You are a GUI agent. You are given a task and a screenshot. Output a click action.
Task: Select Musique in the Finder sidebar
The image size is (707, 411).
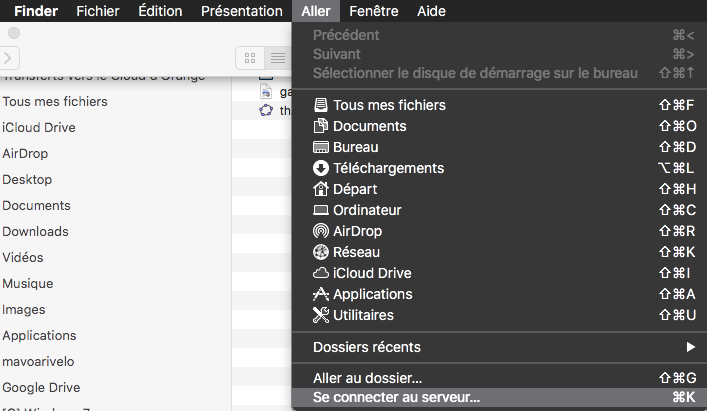28,283
